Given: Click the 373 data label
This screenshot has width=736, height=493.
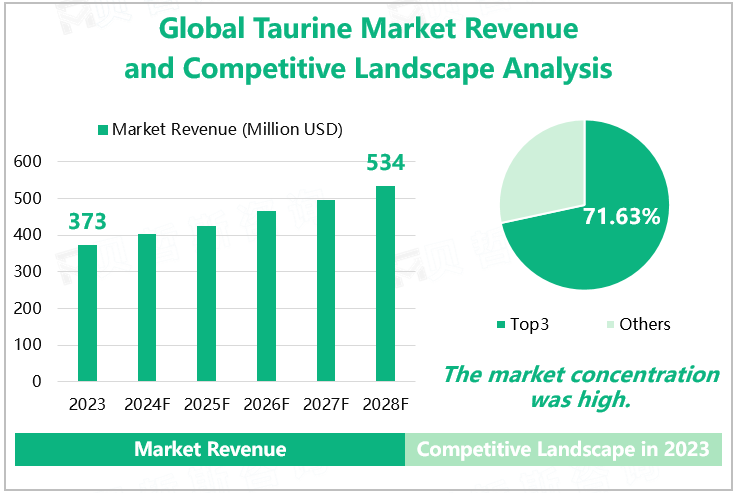Looking at the screenshot, I should pos(87,221).
